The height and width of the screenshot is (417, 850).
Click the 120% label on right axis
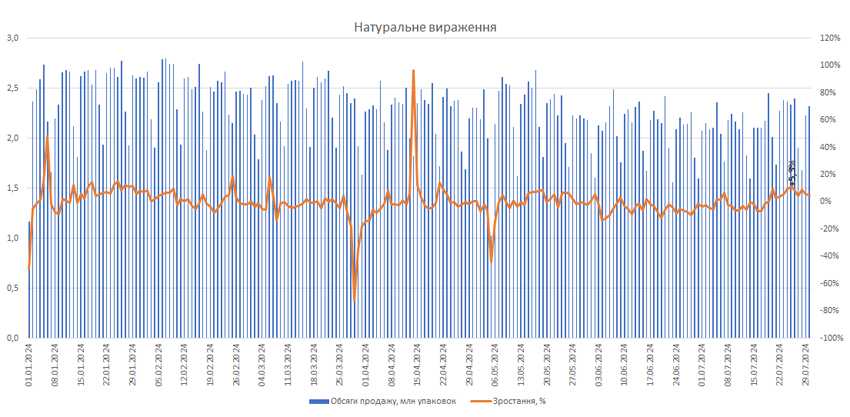pyautogui.click(x=831, y=38)
